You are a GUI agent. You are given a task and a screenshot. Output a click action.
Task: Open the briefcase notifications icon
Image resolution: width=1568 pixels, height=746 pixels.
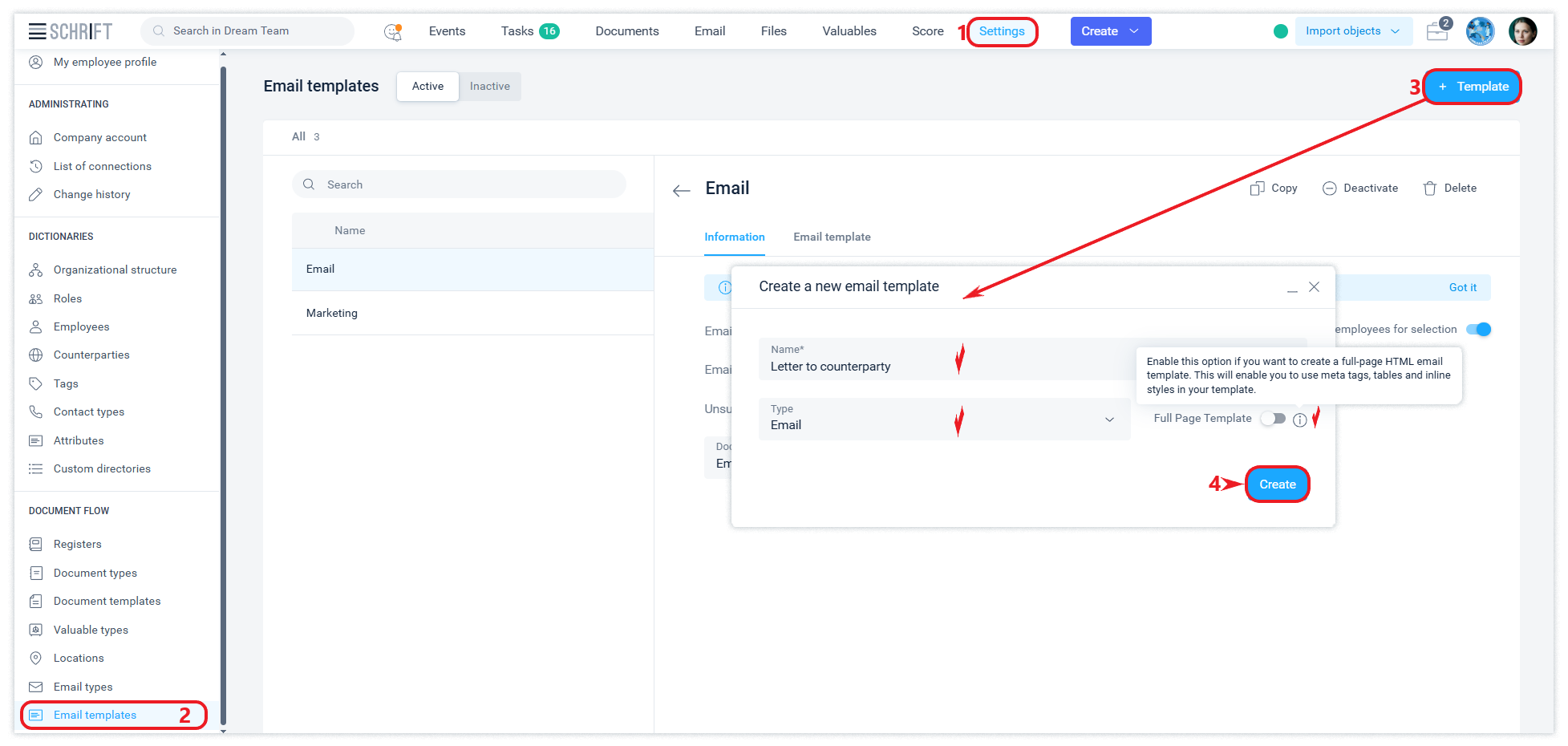[1437, 31]
